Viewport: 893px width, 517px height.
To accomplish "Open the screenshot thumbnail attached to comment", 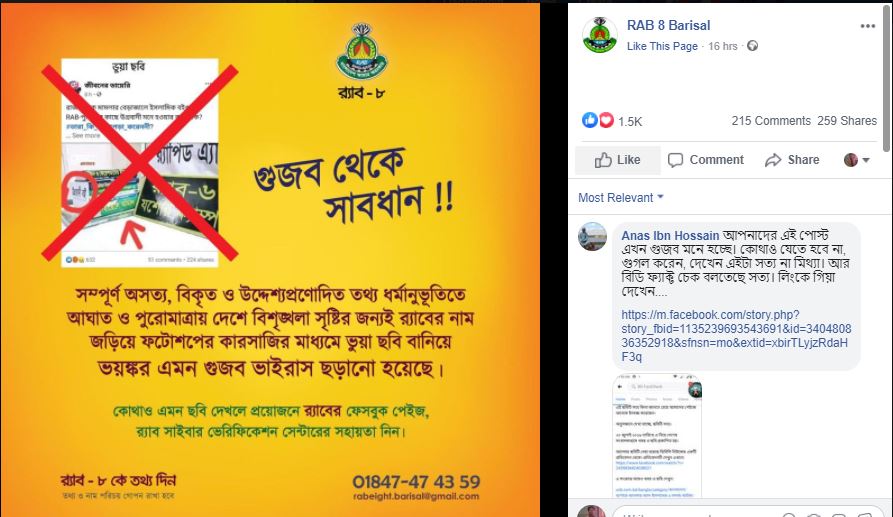I will (x=657, y=436).
